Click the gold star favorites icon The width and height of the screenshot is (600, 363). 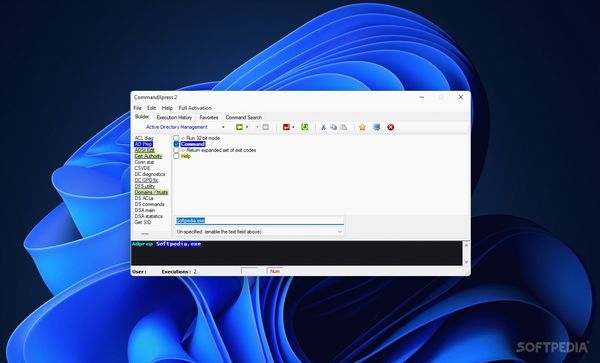pos(362,127)
